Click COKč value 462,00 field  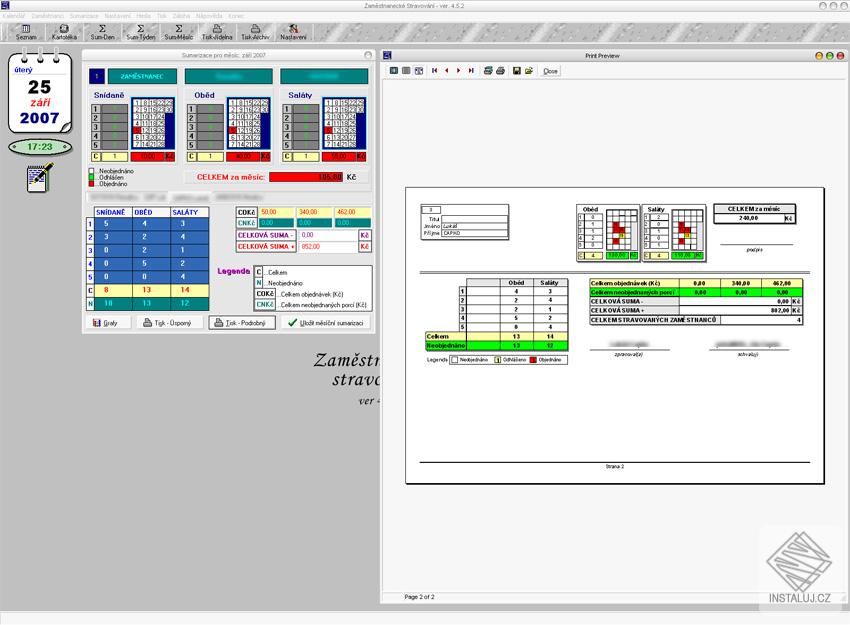tap(352, 212)
